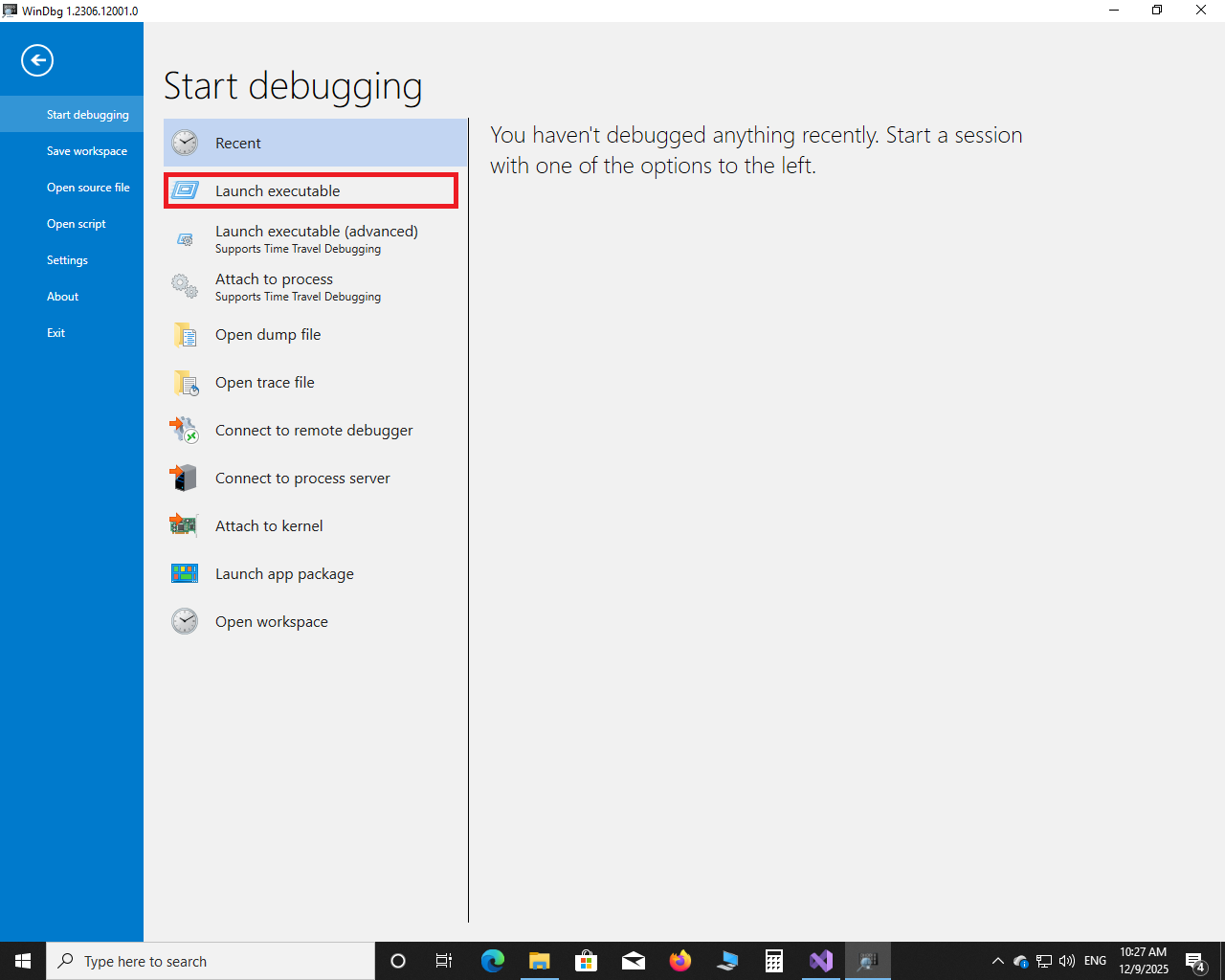
Task: Click the Open workspace clock icon
Action: [185, 621]
